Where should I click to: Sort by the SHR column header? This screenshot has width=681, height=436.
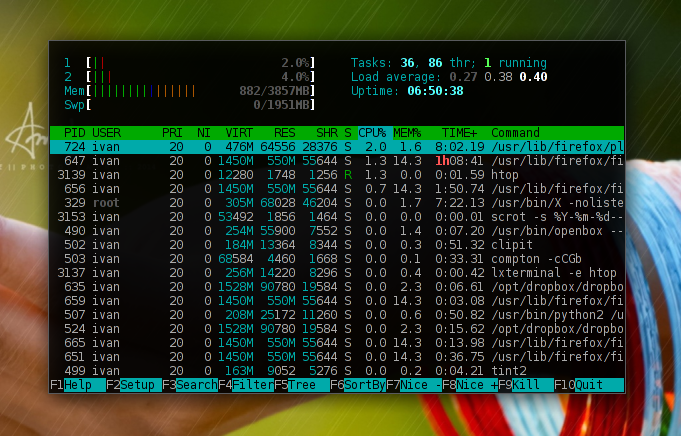click(x=327, y=133)
